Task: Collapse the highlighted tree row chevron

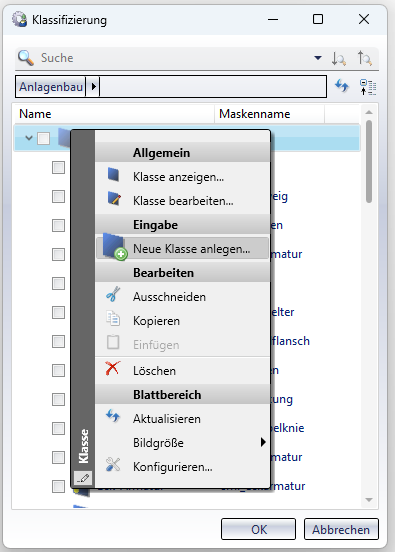Action: (x=29, y=138)
